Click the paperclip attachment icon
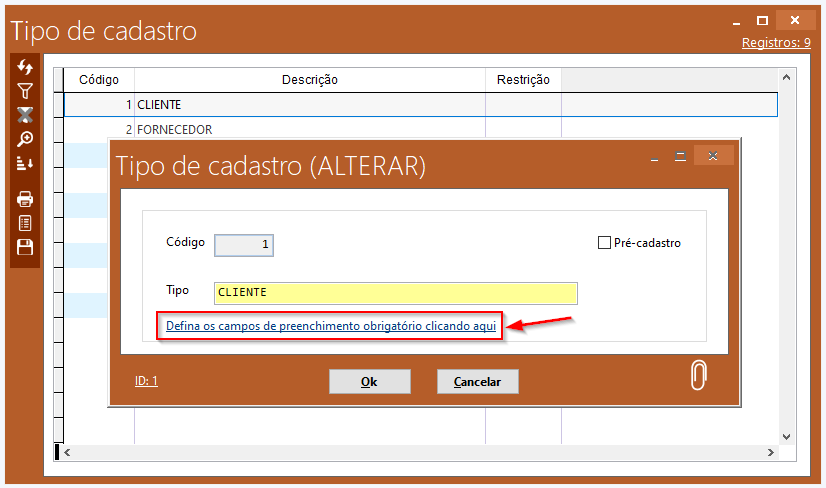826x488 pixels. [x=699, y=374]
